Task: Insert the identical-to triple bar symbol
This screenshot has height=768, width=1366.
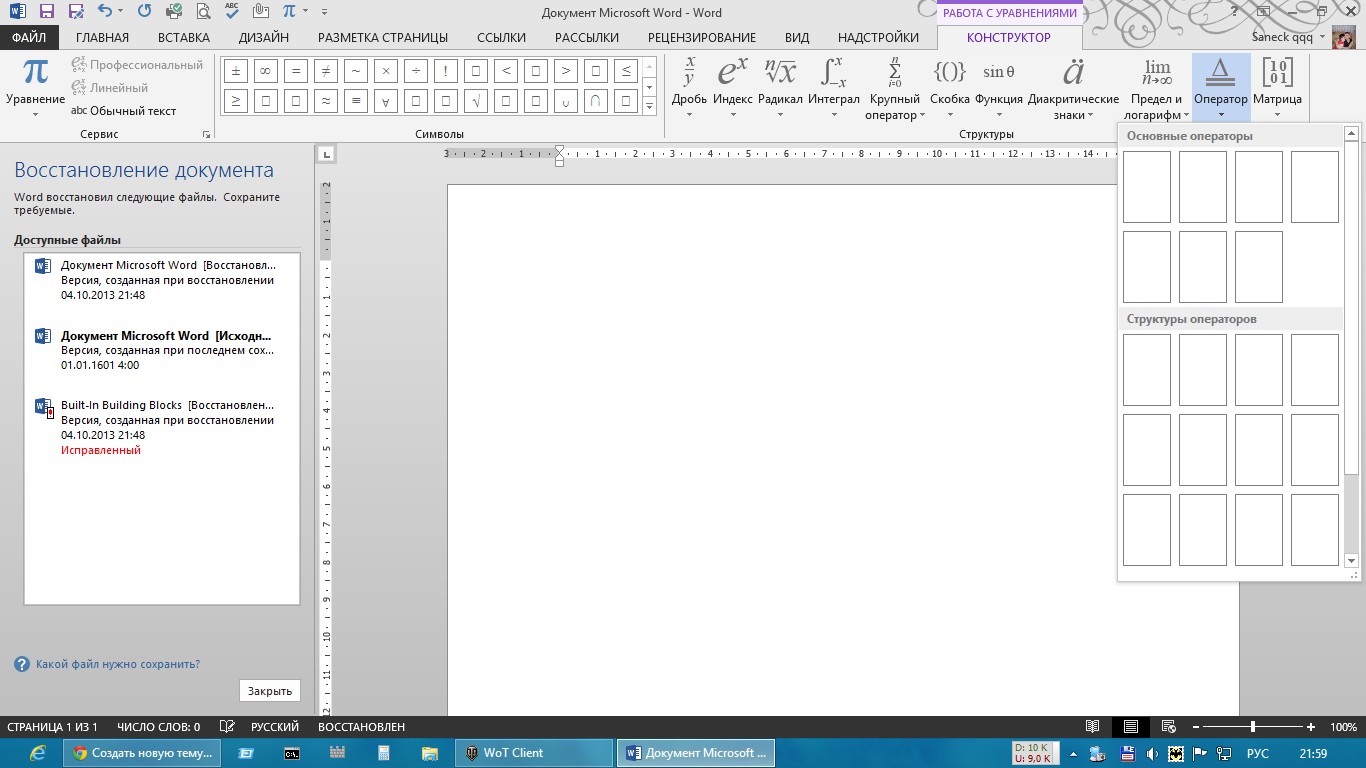Action: click(x=355, y=101)
